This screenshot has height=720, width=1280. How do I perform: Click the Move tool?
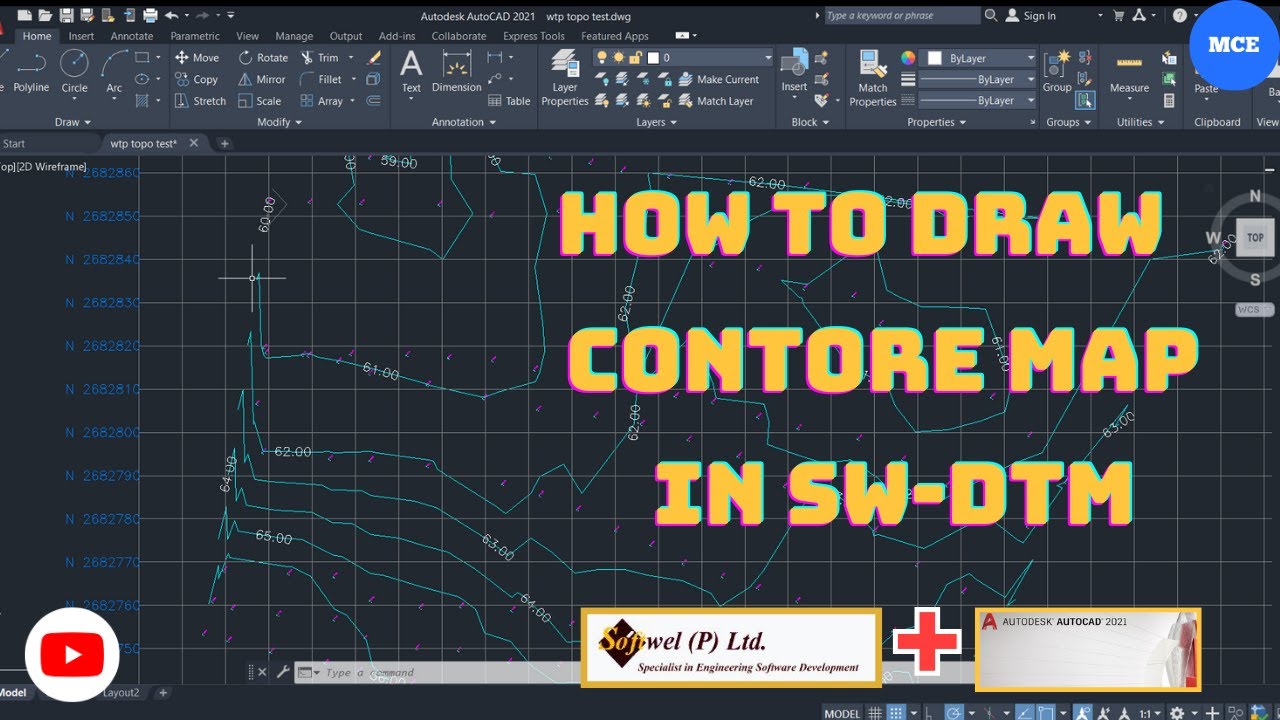point(197,58)
